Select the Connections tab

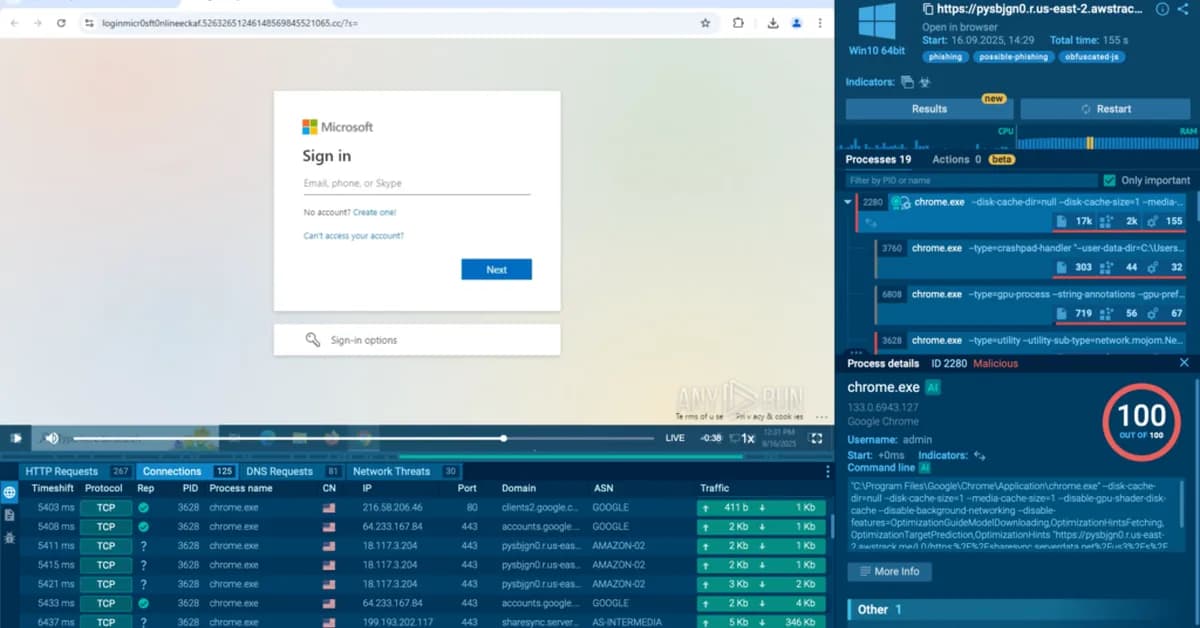click(187, 471)
